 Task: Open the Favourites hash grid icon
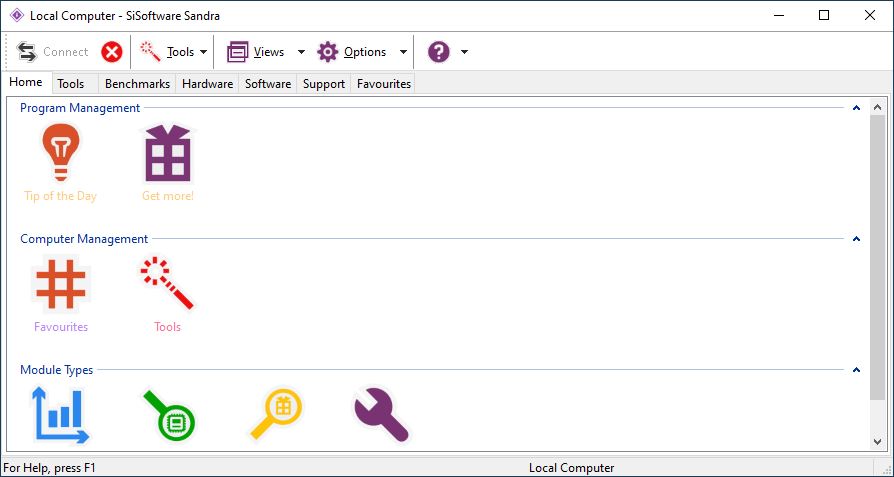tap(61, 283)
